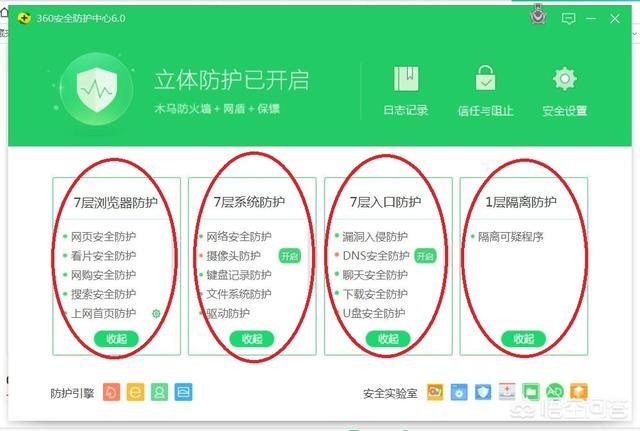The width and height of the screenshot is (640, 431).
Task: Click the 键盘记录防护 item
Action: point(239,275)
